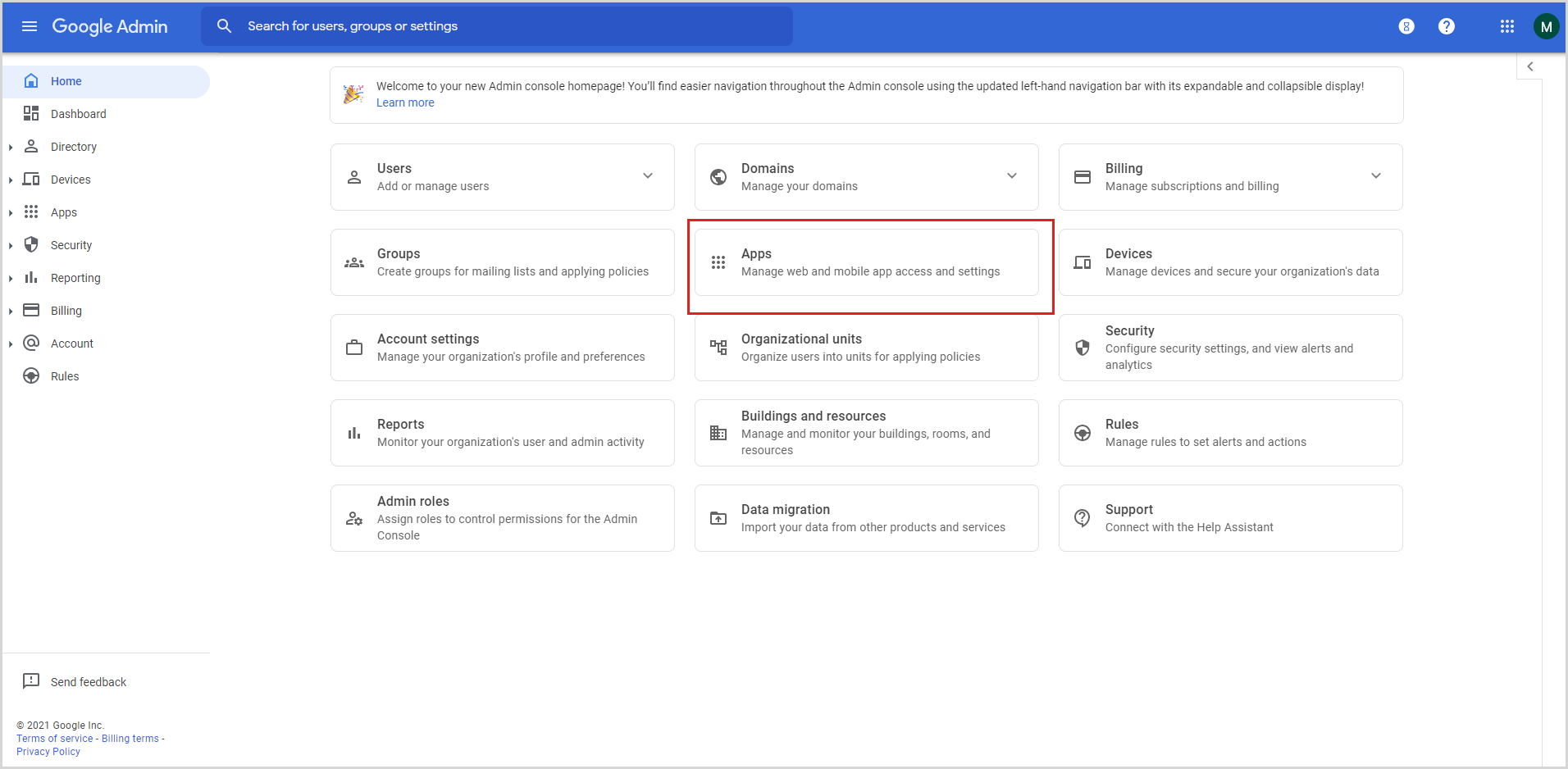Click the Support help icon

[x=1083, y=517]
